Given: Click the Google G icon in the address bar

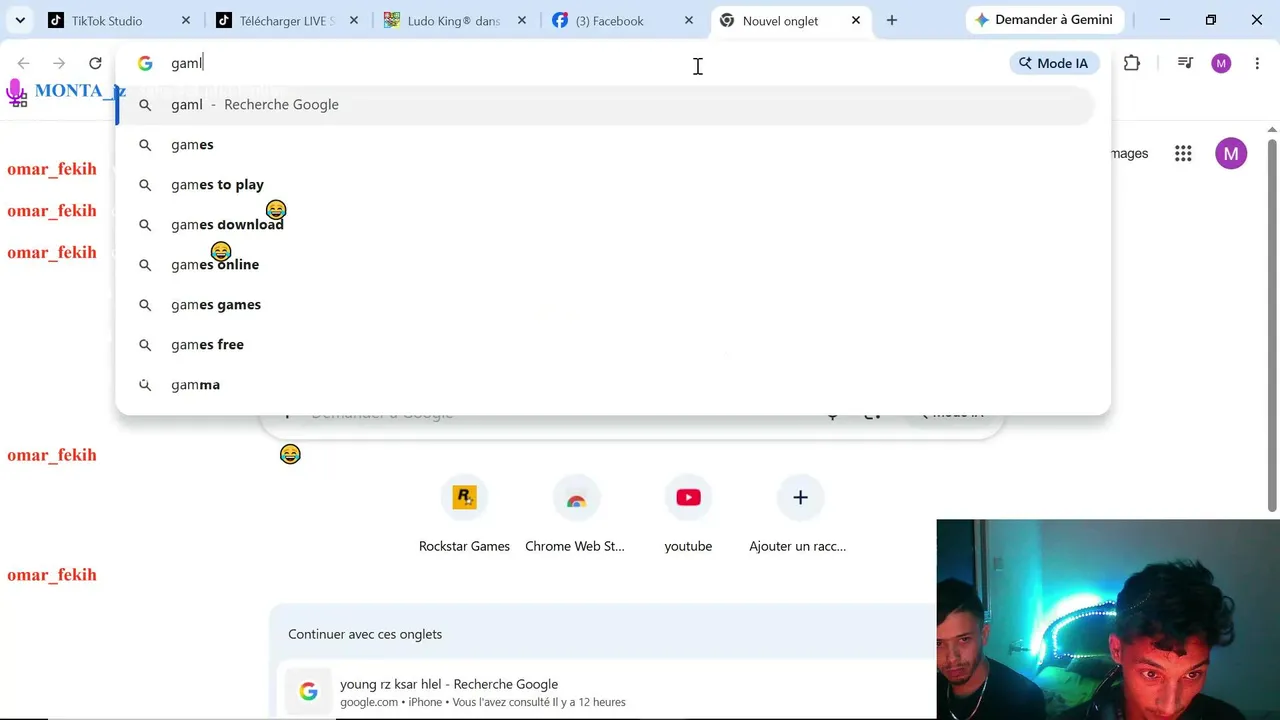Looking at the screenshot, I should coord(145,63).
